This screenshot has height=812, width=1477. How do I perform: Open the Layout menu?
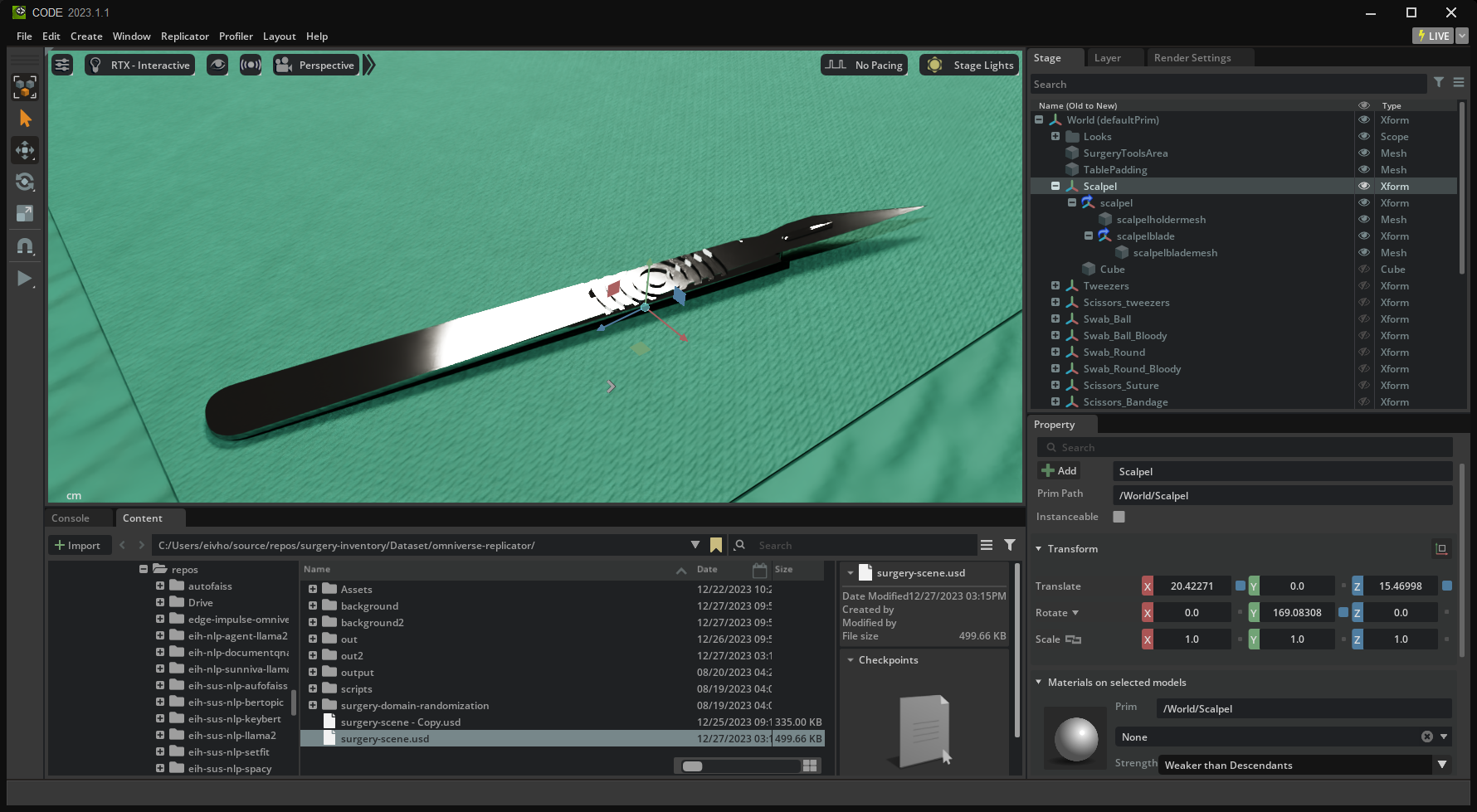coord(279,36)
